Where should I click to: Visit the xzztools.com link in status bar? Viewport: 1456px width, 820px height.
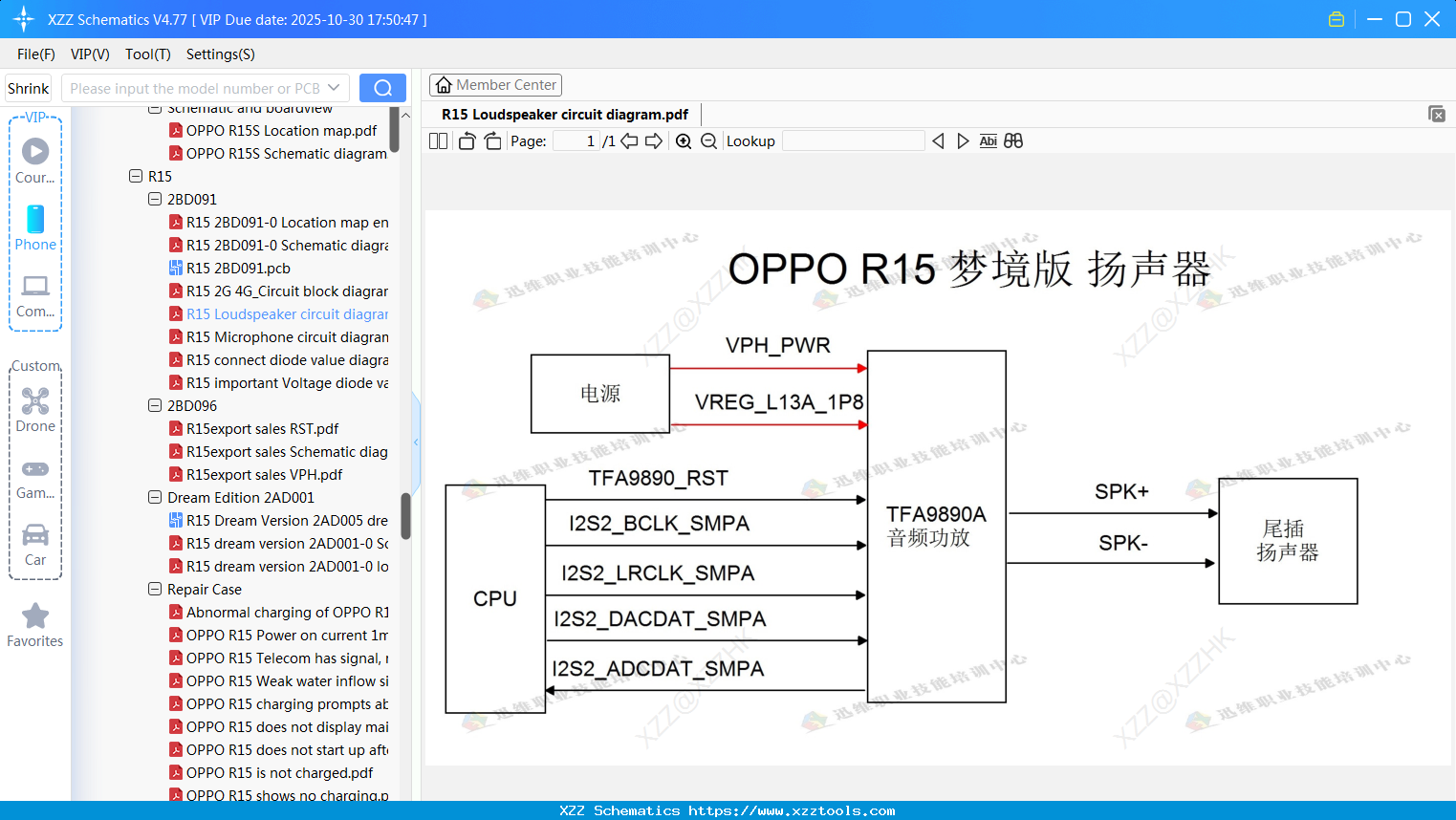coord(792,811)
